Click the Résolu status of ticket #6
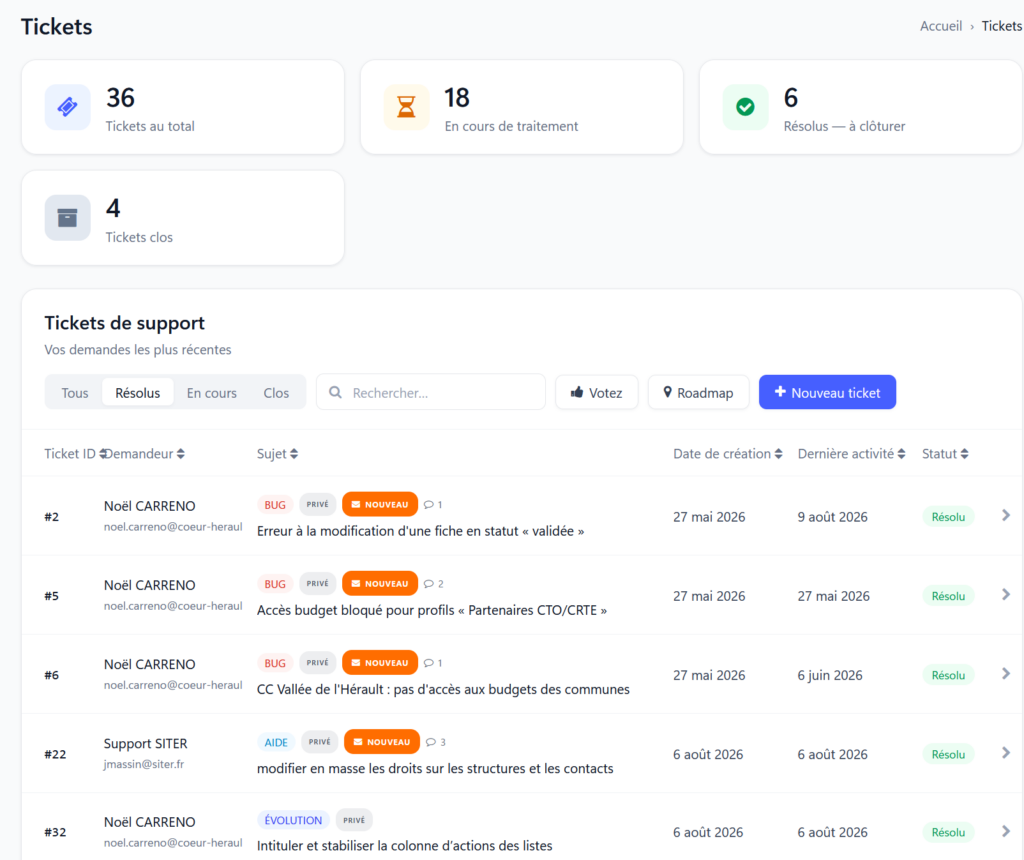 (x=948, y=675)
